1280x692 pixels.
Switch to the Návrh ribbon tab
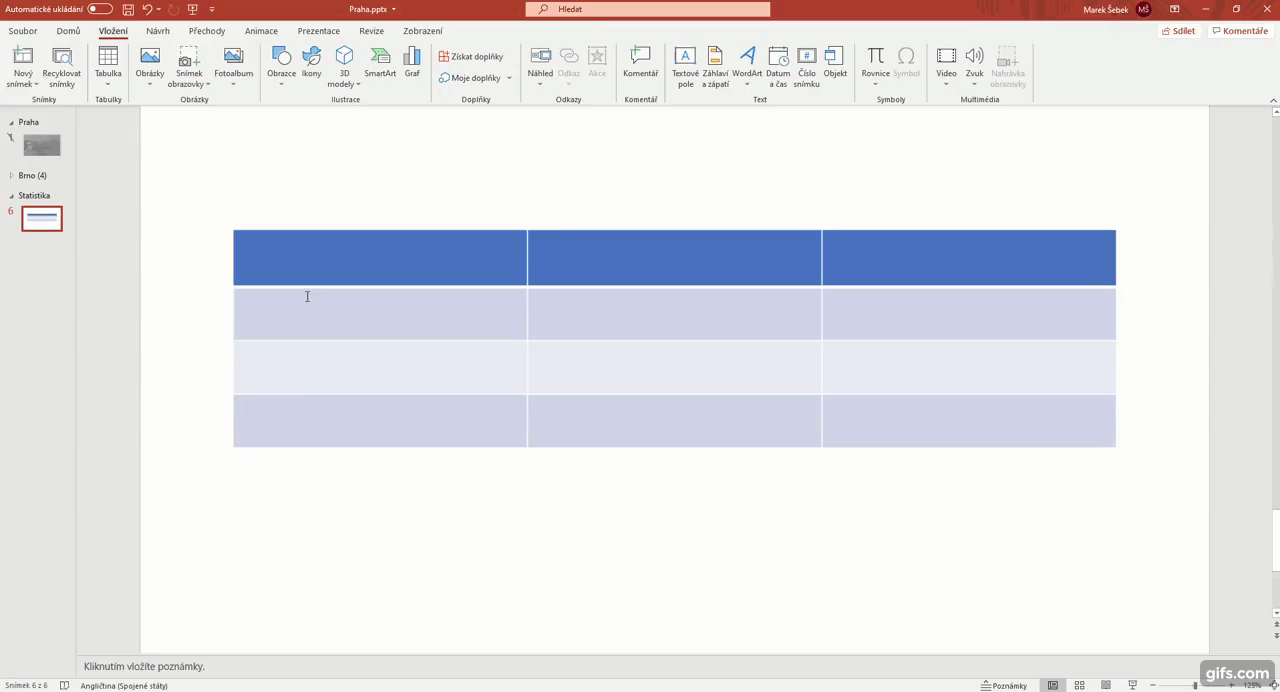pyautogui.click(x=157, y=31)
